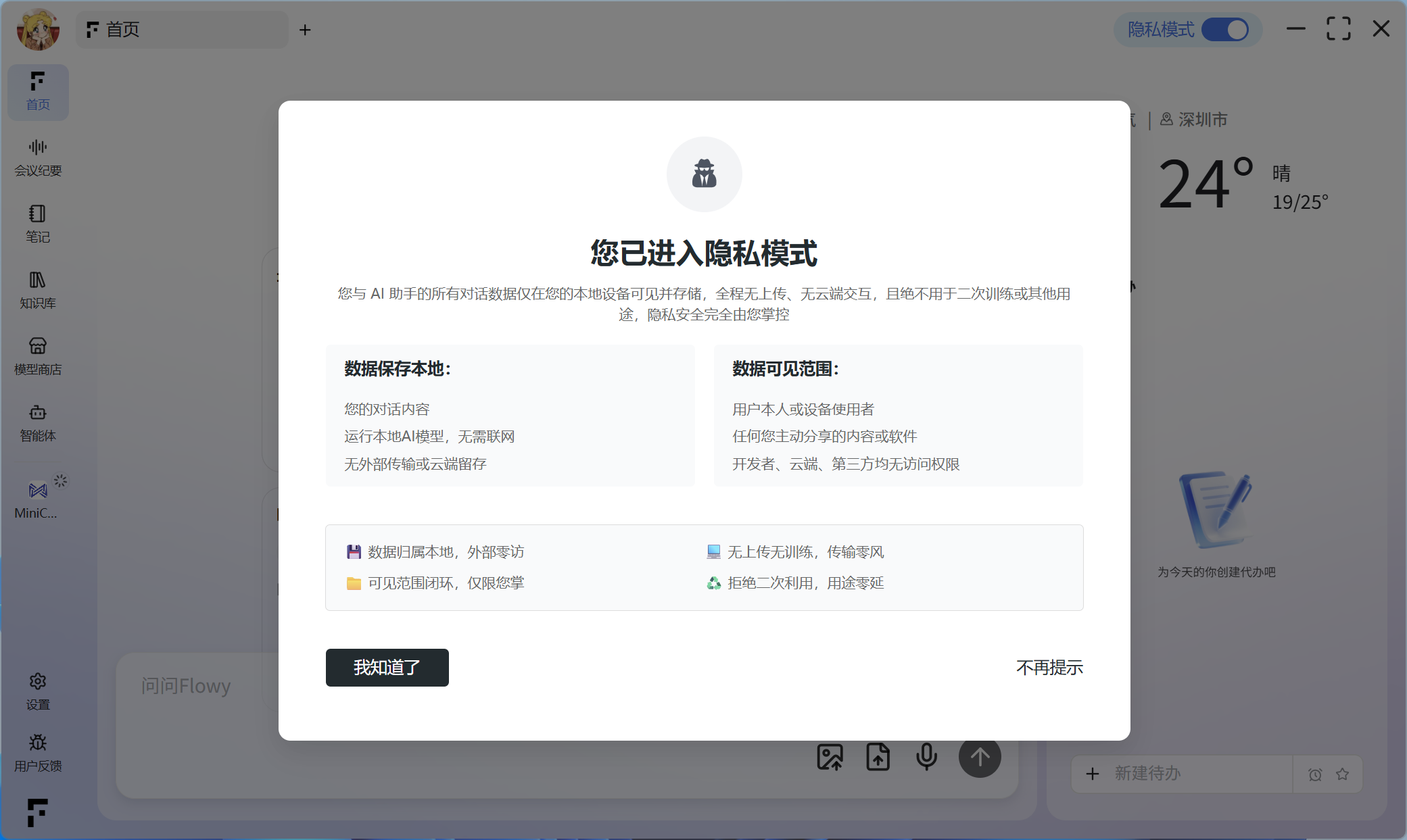This screenshot has width=1407, height=840.
Task: Activate the microphone voice input
Action: click(x=926, y=757)
